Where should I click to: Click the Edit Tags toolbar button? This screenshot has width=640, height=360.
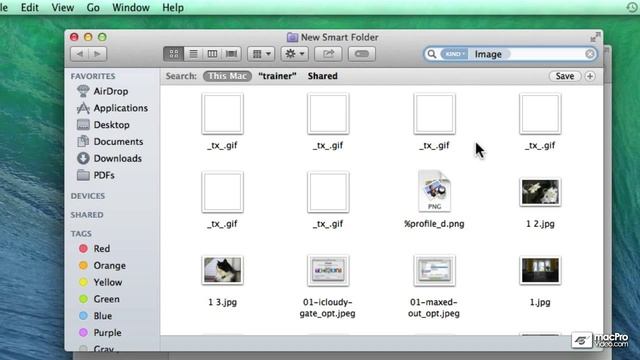(x=362, y=54)
